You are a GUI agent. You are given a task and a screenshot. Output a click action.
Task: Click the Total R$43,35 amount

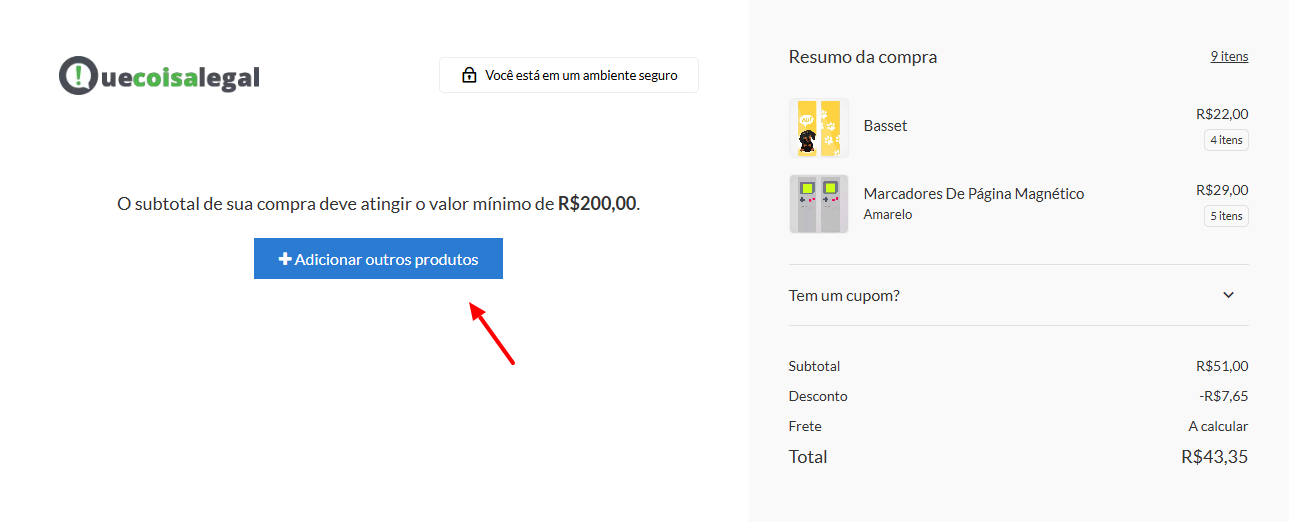click(1214, 457)
